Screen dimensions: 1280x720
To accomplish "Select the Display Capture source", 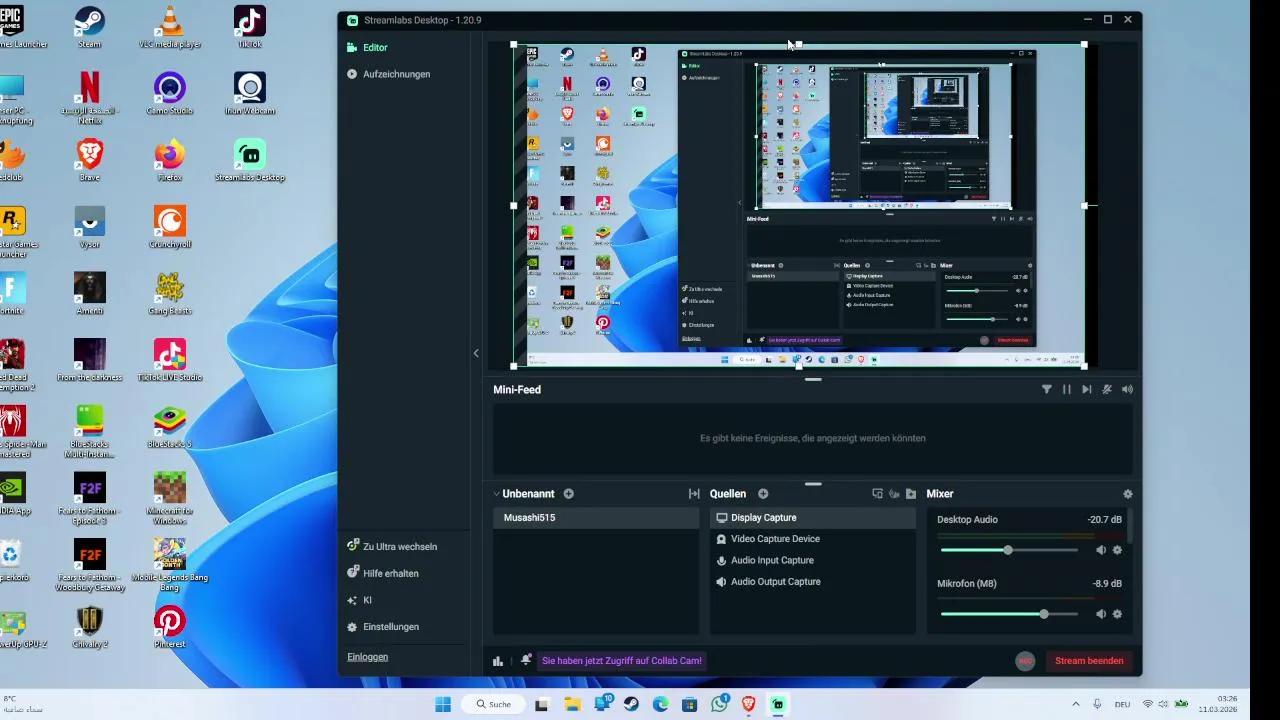I will point(813,518).
